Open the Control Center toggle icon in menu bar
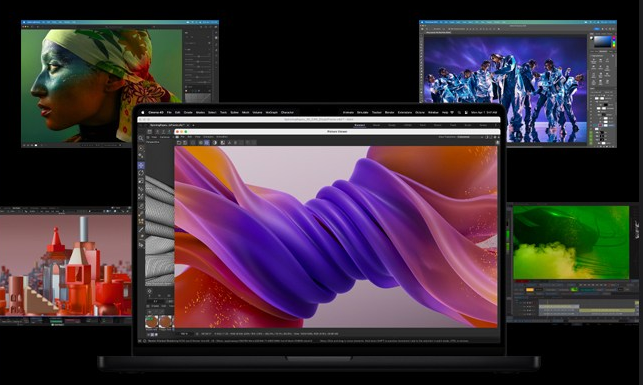This screenshot has width=643, height=385. 466,112
